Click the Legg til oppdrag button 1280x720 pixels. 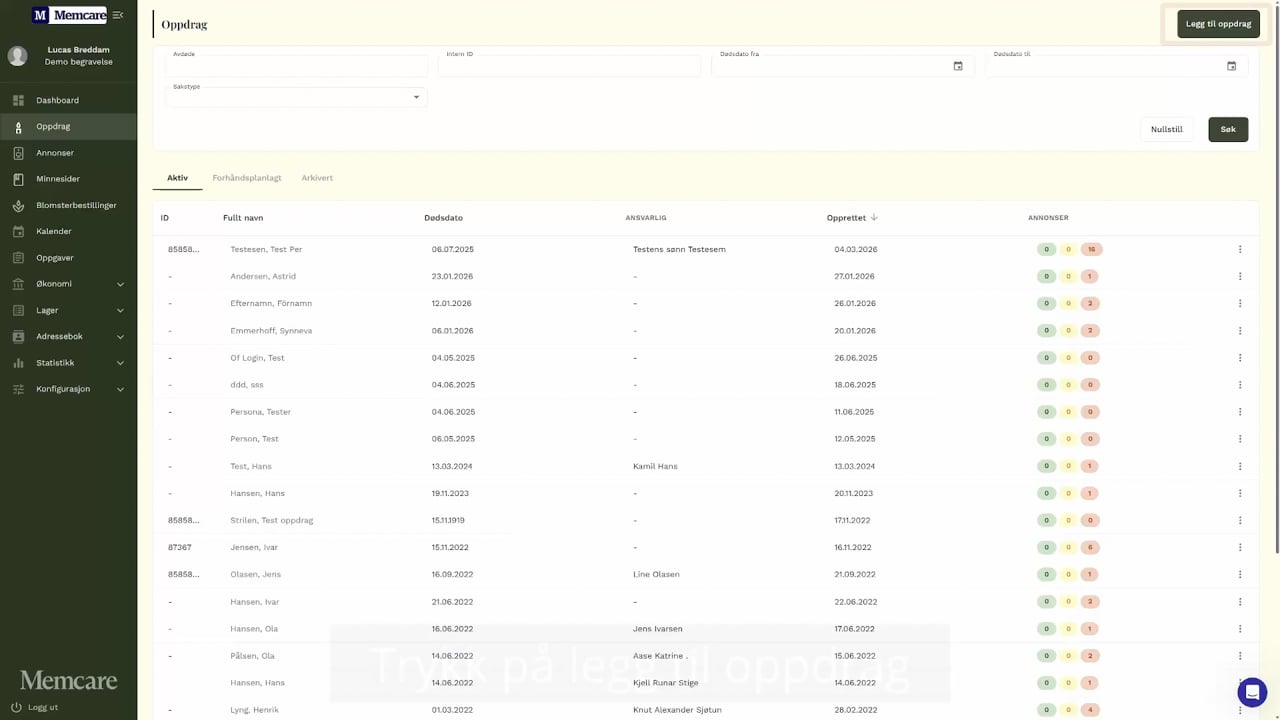[x=1218, y=24]
